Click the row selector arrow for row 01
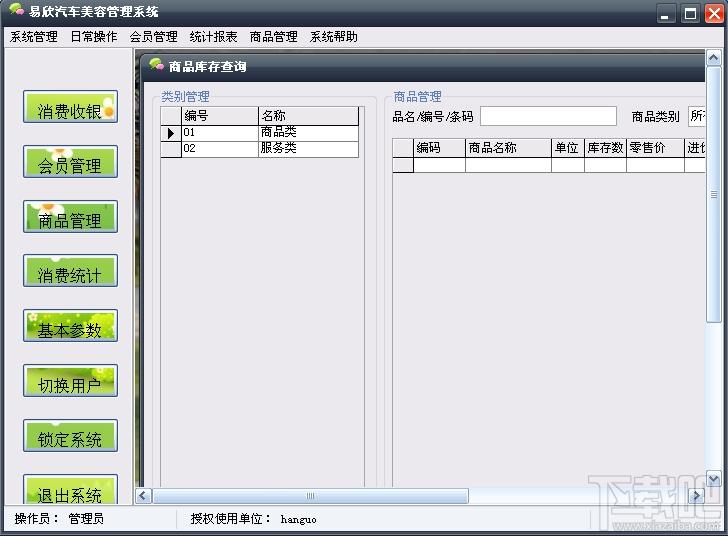The width and height of the screenshot is (728, 536). (x=171, y=133)
